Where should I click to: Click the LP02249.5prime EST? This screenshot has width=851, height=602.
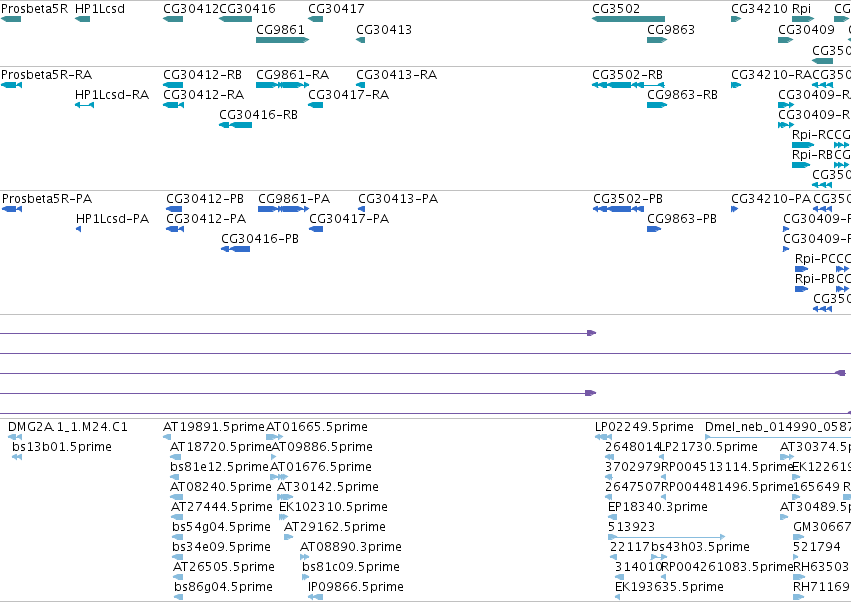point(604,437)
